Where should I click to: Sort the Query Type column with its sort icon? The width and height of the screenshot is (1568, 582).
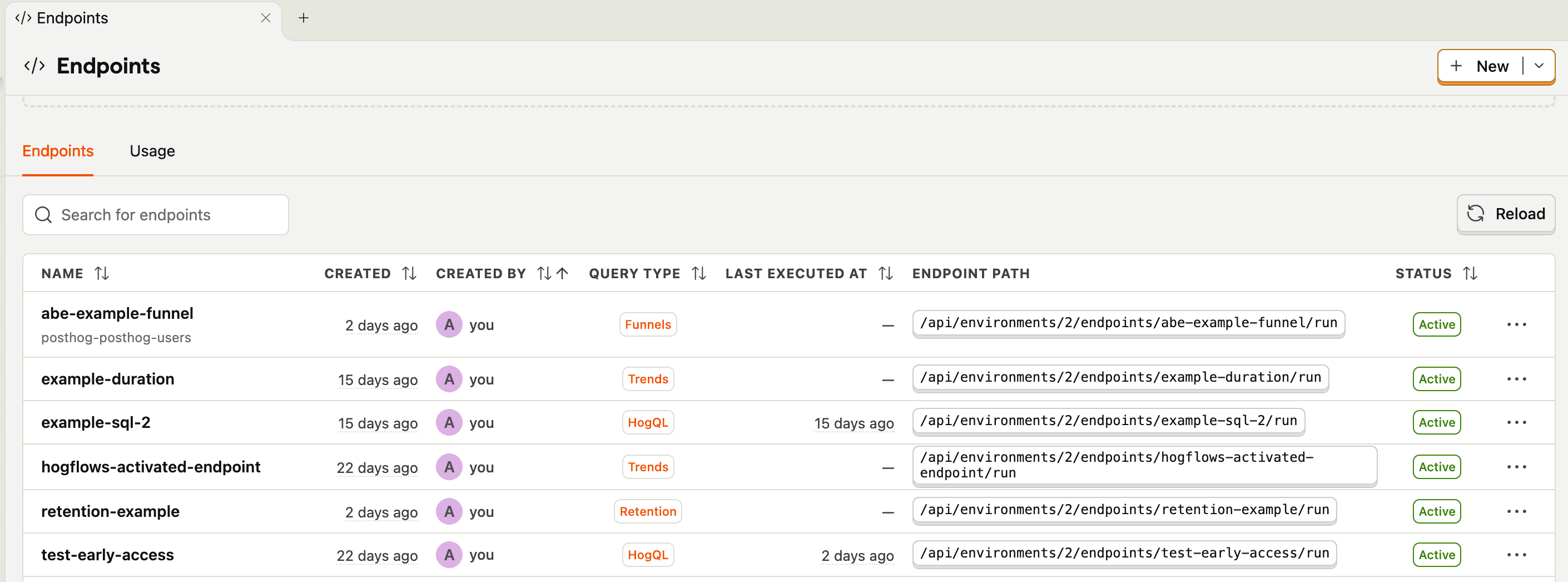699,273
